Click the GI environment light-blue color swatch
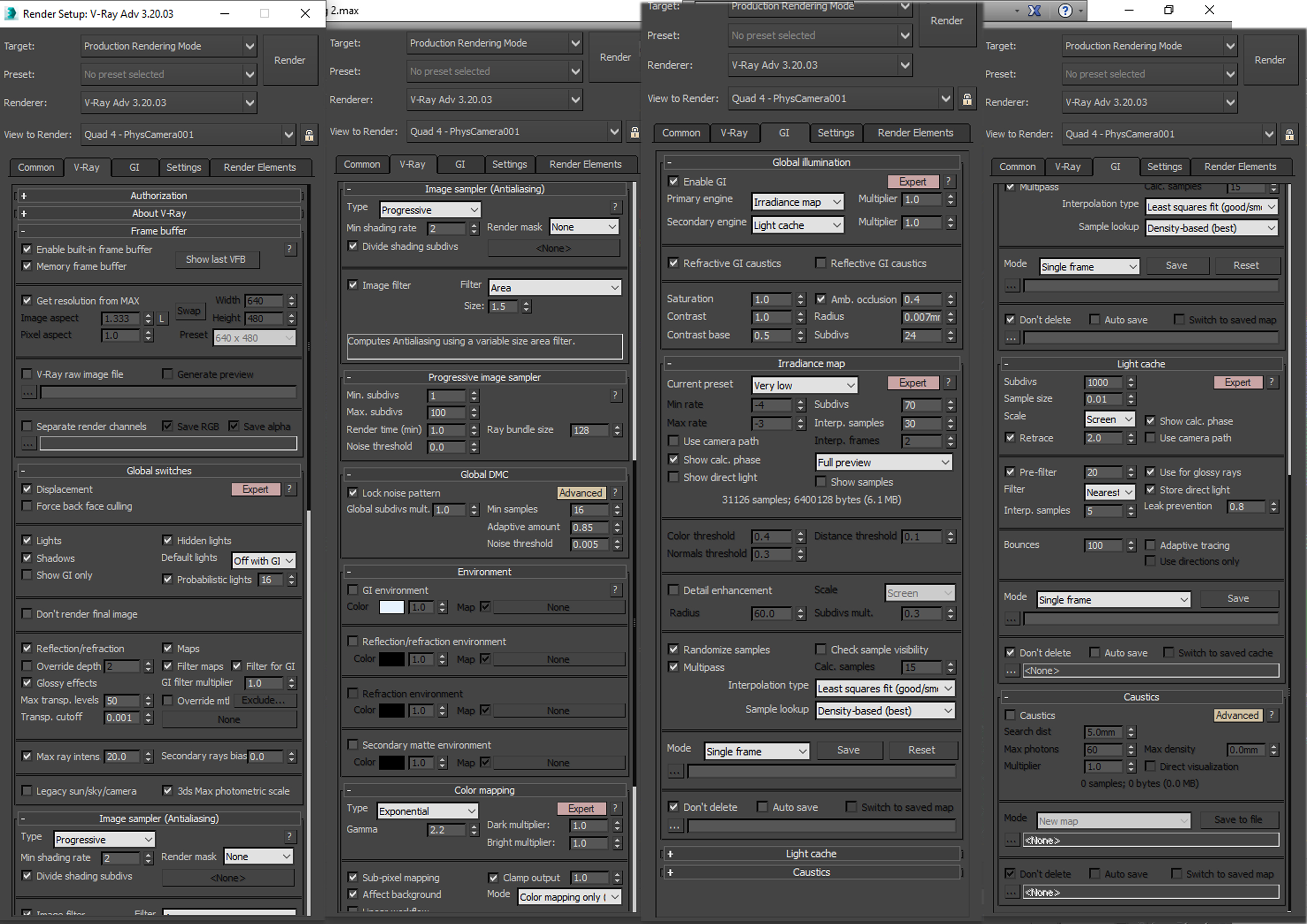Viewport: 1307px width, 924px height. 392,607
